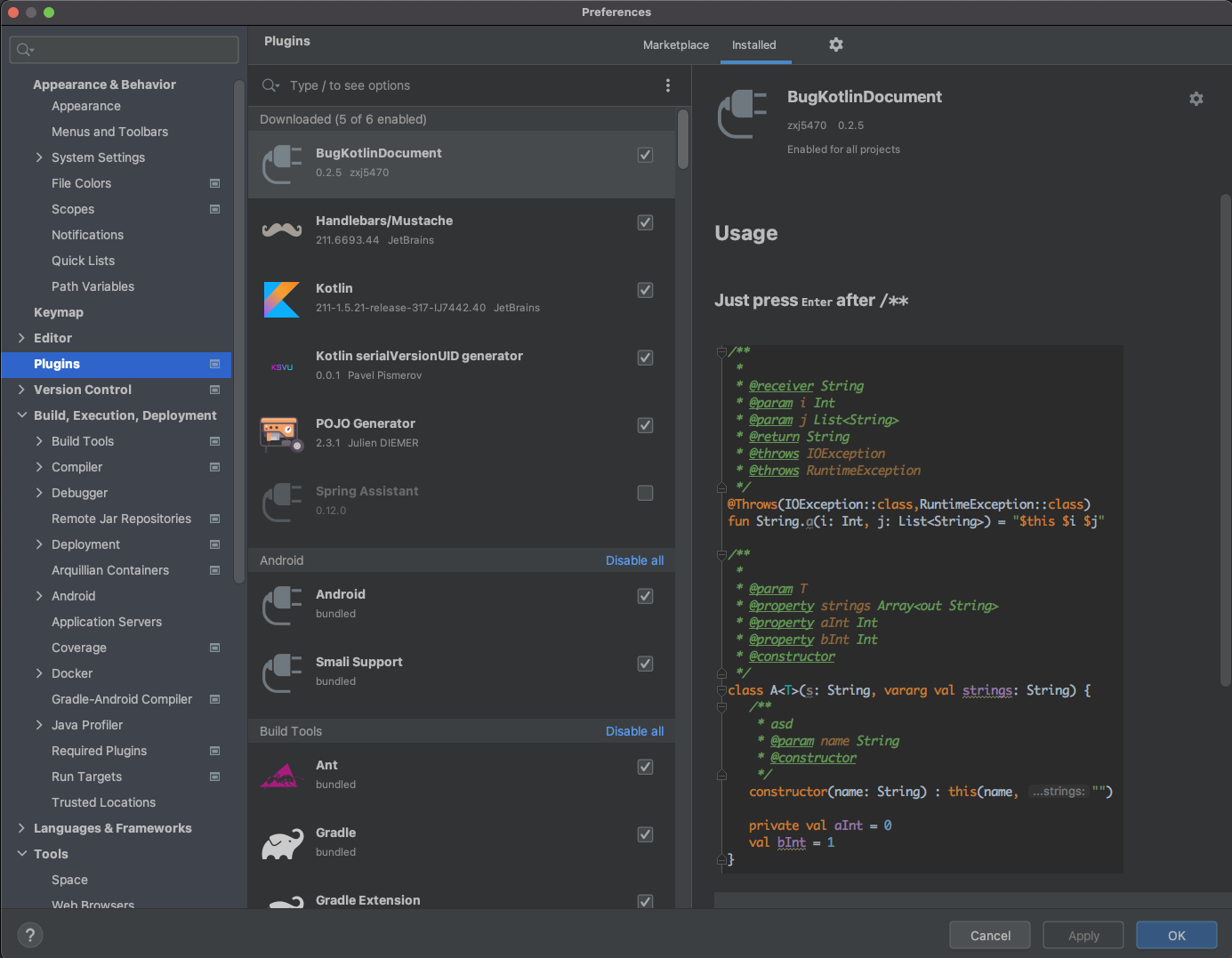This screenshot has width=1232, height=958.
Task: Click the Android bundled plugin icon
Action: (x=282, y=605)
